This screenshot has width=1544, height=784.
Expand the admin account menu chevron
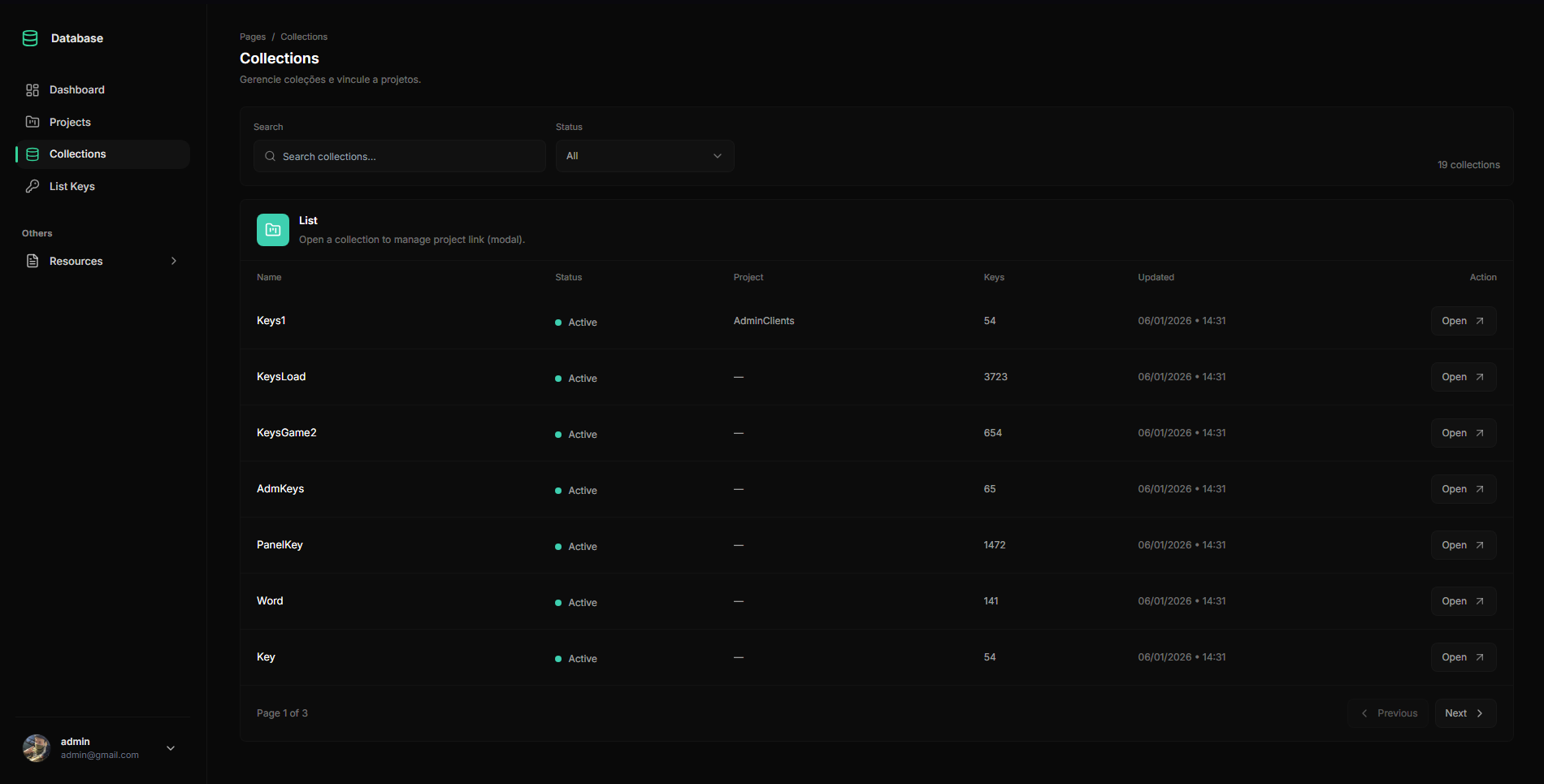coord(171,747)
